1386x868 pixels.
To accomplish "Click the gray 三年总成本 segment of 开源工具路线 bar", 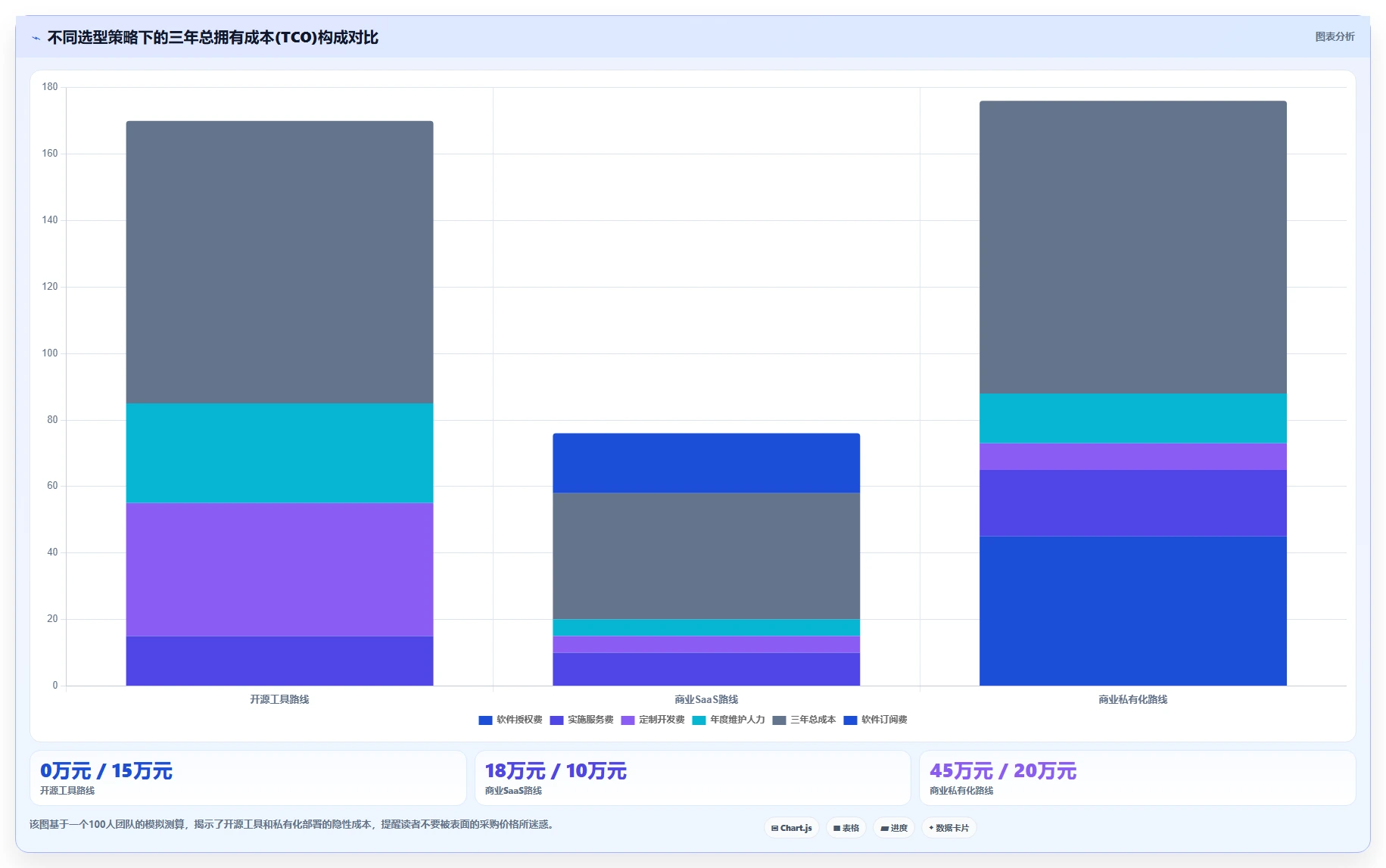I will click(x=279, y=262).
